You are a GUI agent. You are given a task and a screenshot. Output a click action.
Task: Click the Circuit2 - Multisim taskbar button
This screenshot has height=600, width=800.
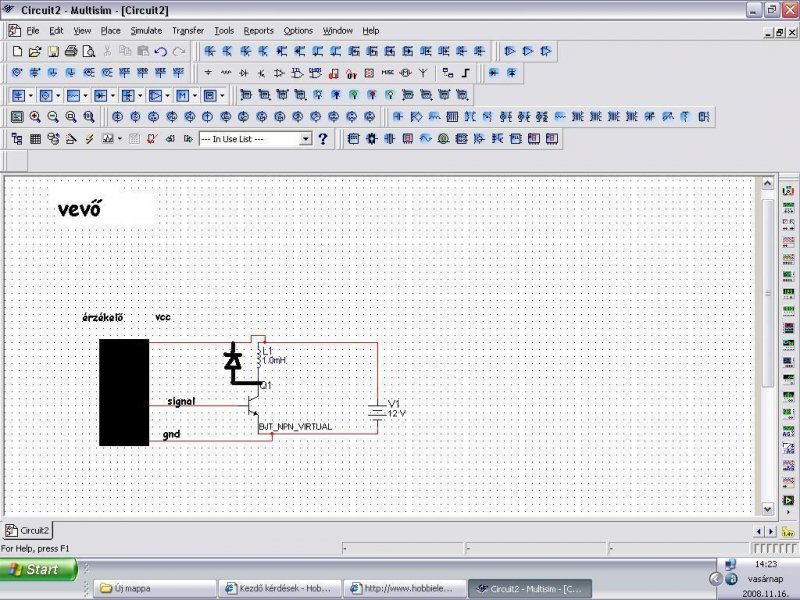coord(530,588)
